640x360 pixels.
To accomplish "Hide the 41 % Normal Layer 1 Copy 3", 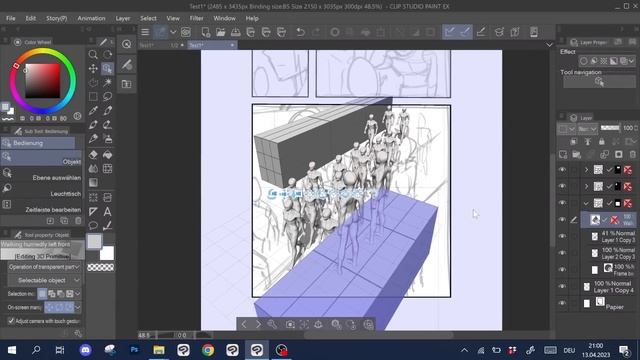I will 562,236.
